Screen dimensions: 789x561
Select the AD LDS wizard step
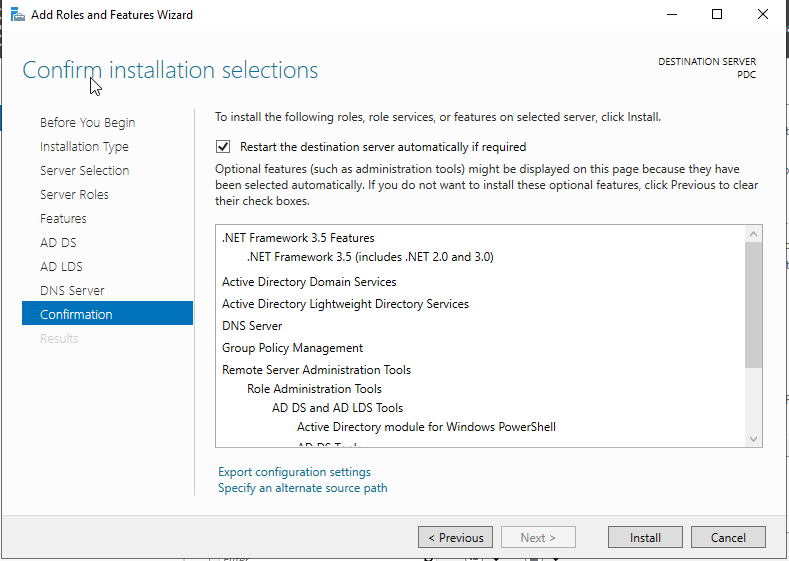(61, 267)
